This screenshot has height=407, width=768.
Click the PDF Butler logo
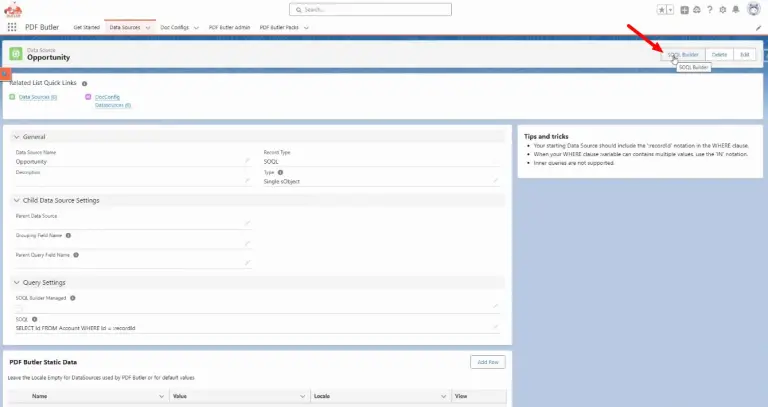(13, 9)
